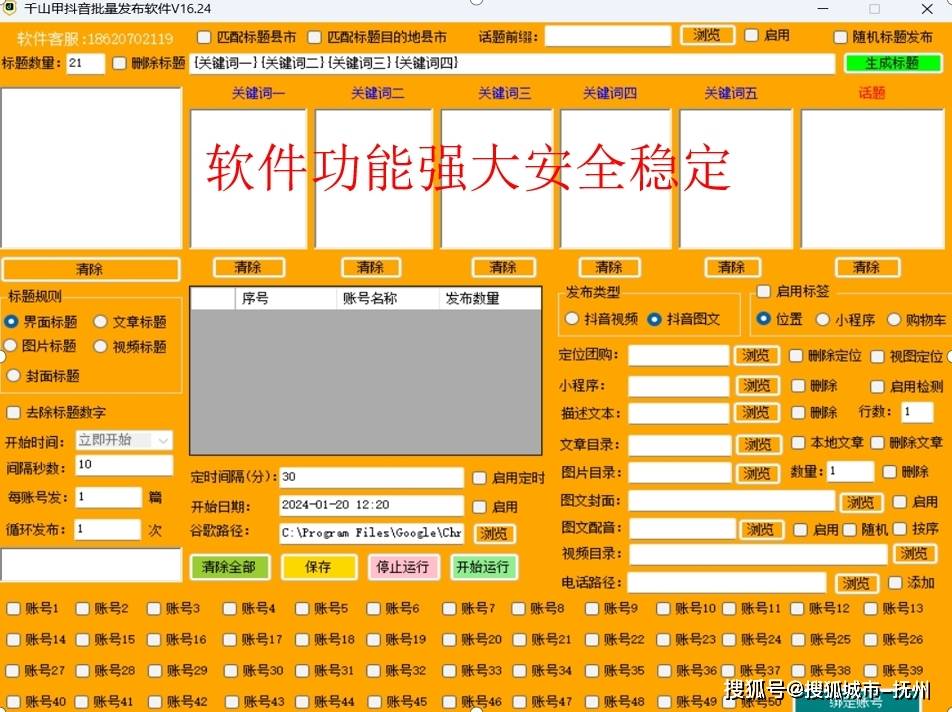Click the wide 清除 button under the title list
The height and width of the screenshot is (712, 952).
click(91, 269)
